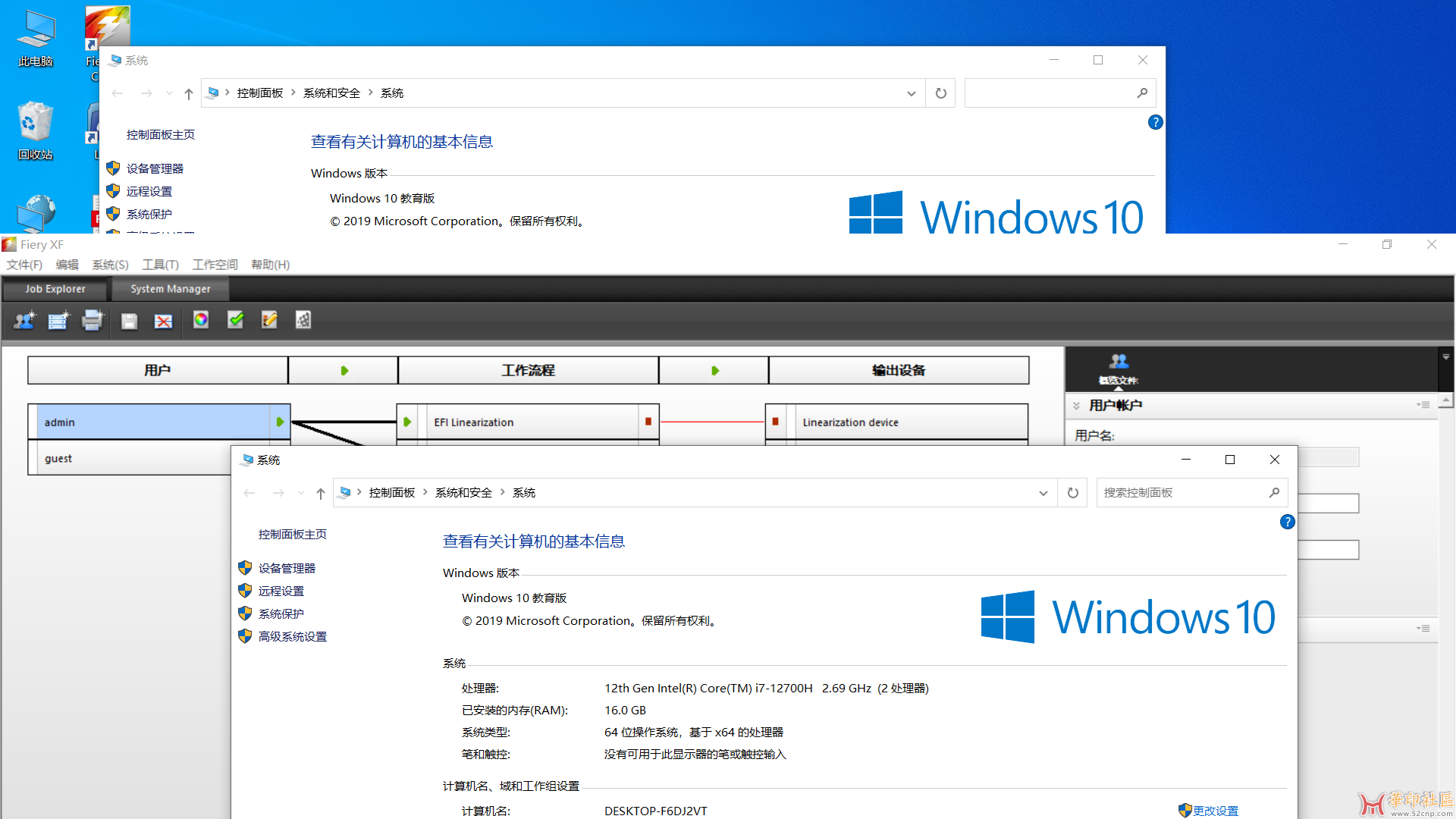Viewport: 1456px width, 819px height.
Task: Open 高级系统设置 in front system window
Action: (292, 636)
